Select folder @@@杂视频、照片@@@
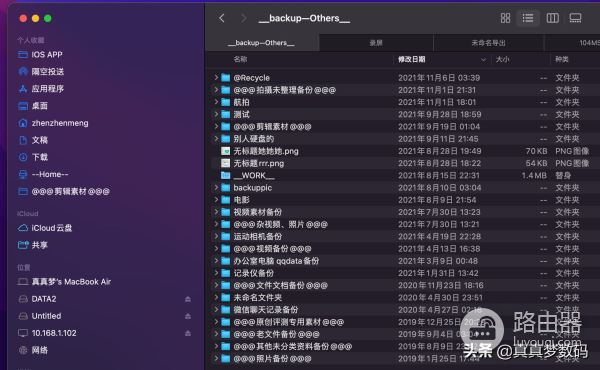 point(280,224)
